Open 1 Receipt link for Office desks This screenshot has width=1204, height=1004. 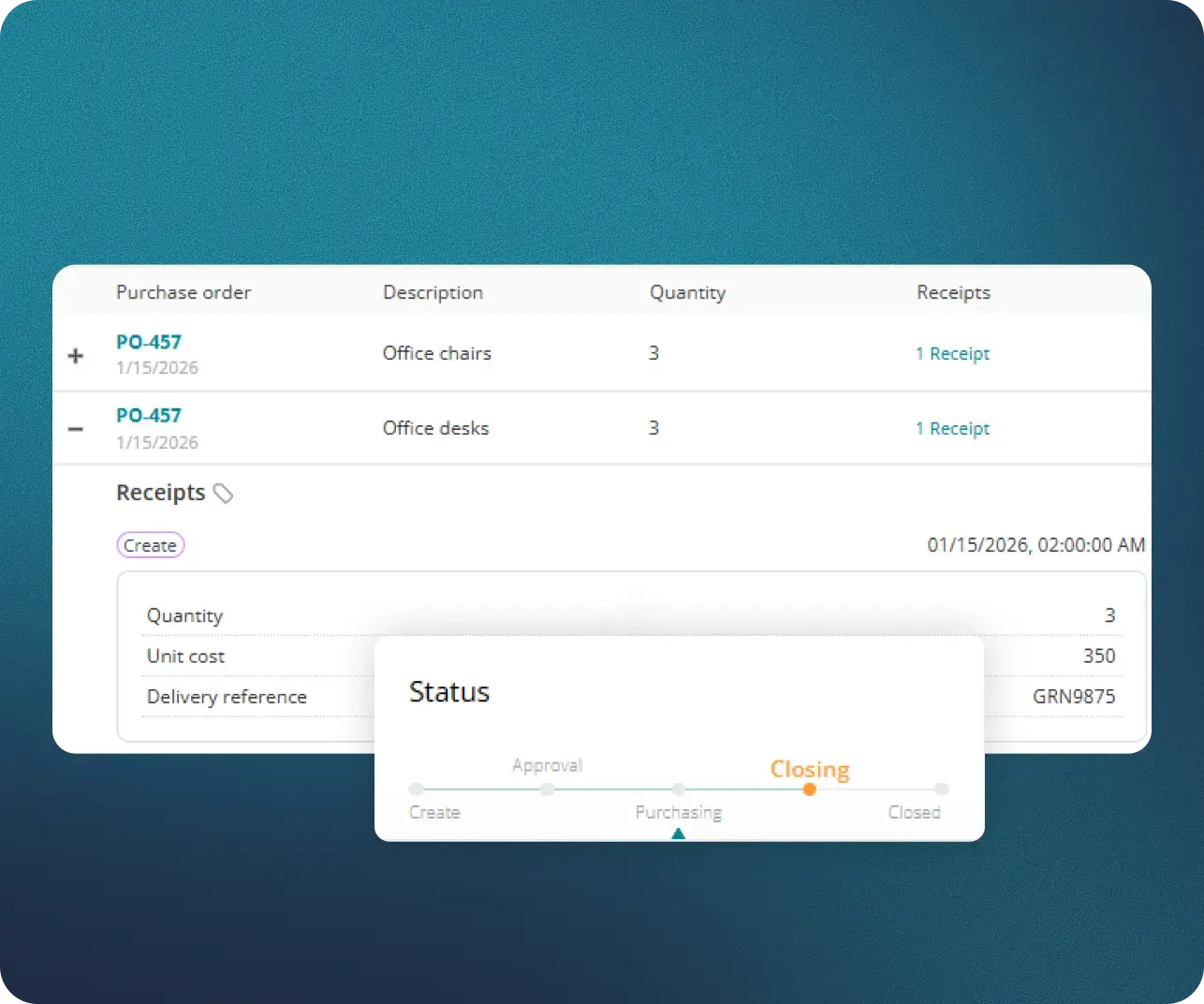[x=952, y=428]
